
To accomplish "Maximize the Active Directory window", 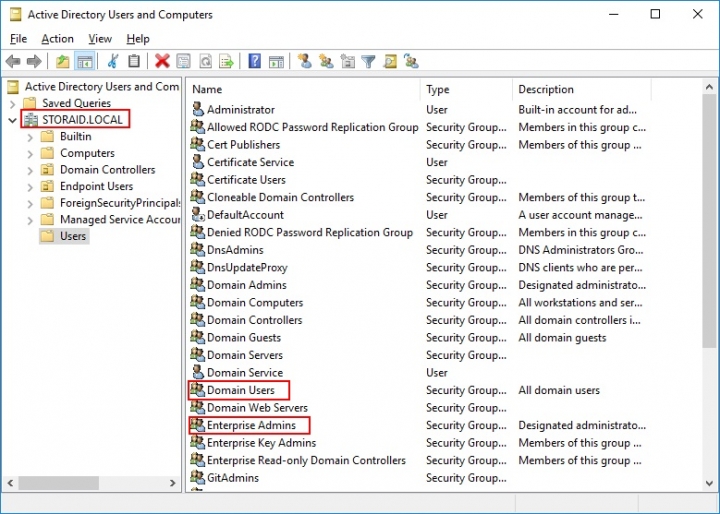I will pos(655,14).
